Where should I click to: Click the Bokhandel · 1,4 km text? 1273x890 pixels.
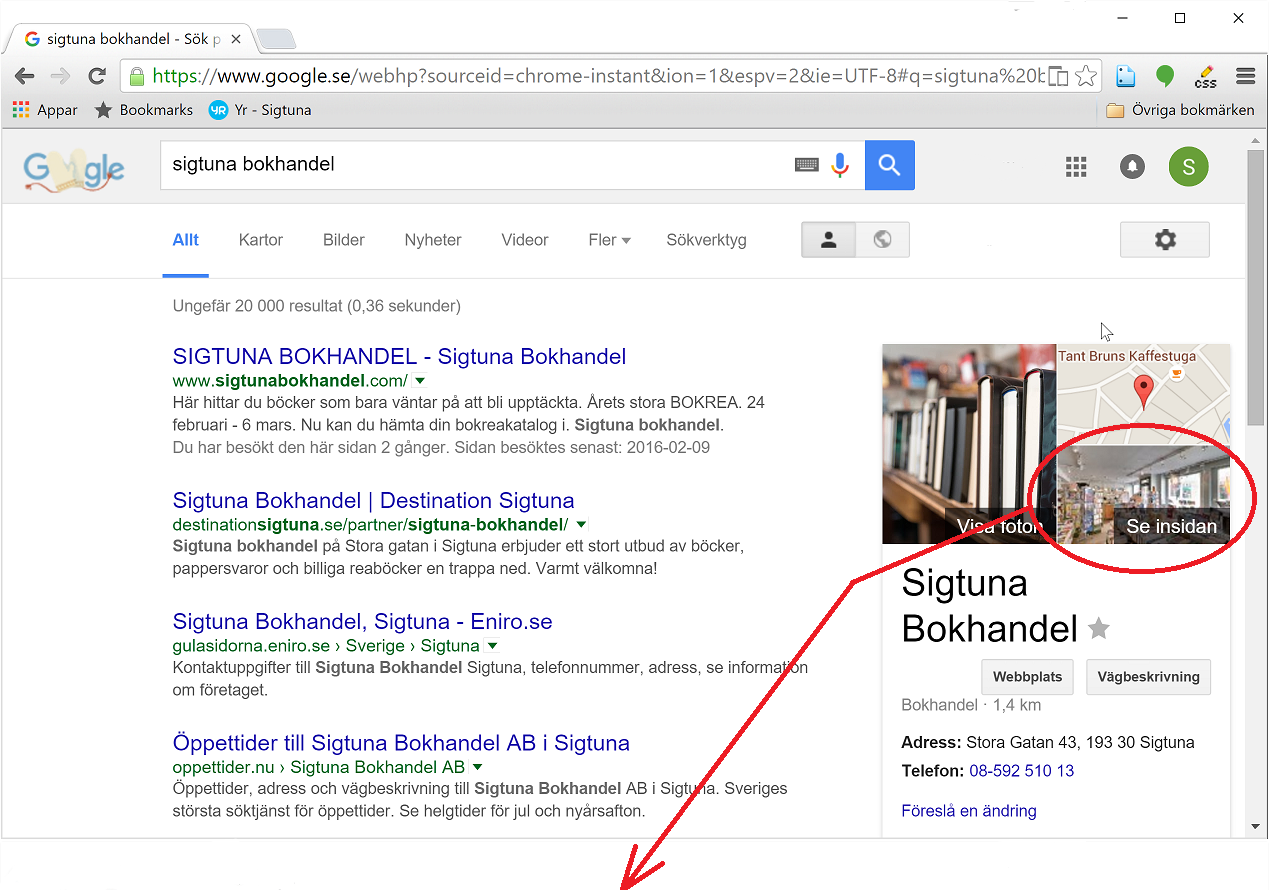(x=971, y=705)
